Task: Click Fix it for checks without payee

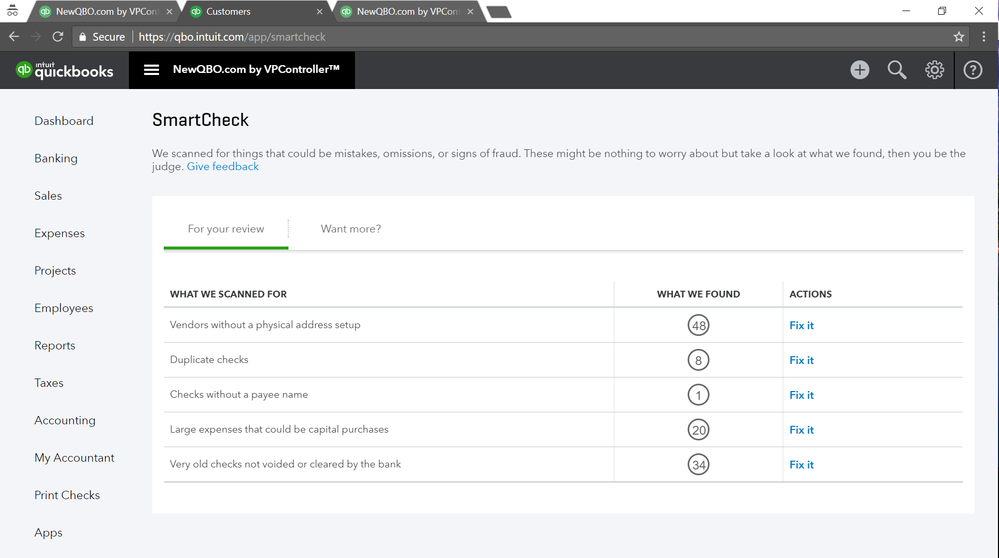Action: click(x=801, y=396)
